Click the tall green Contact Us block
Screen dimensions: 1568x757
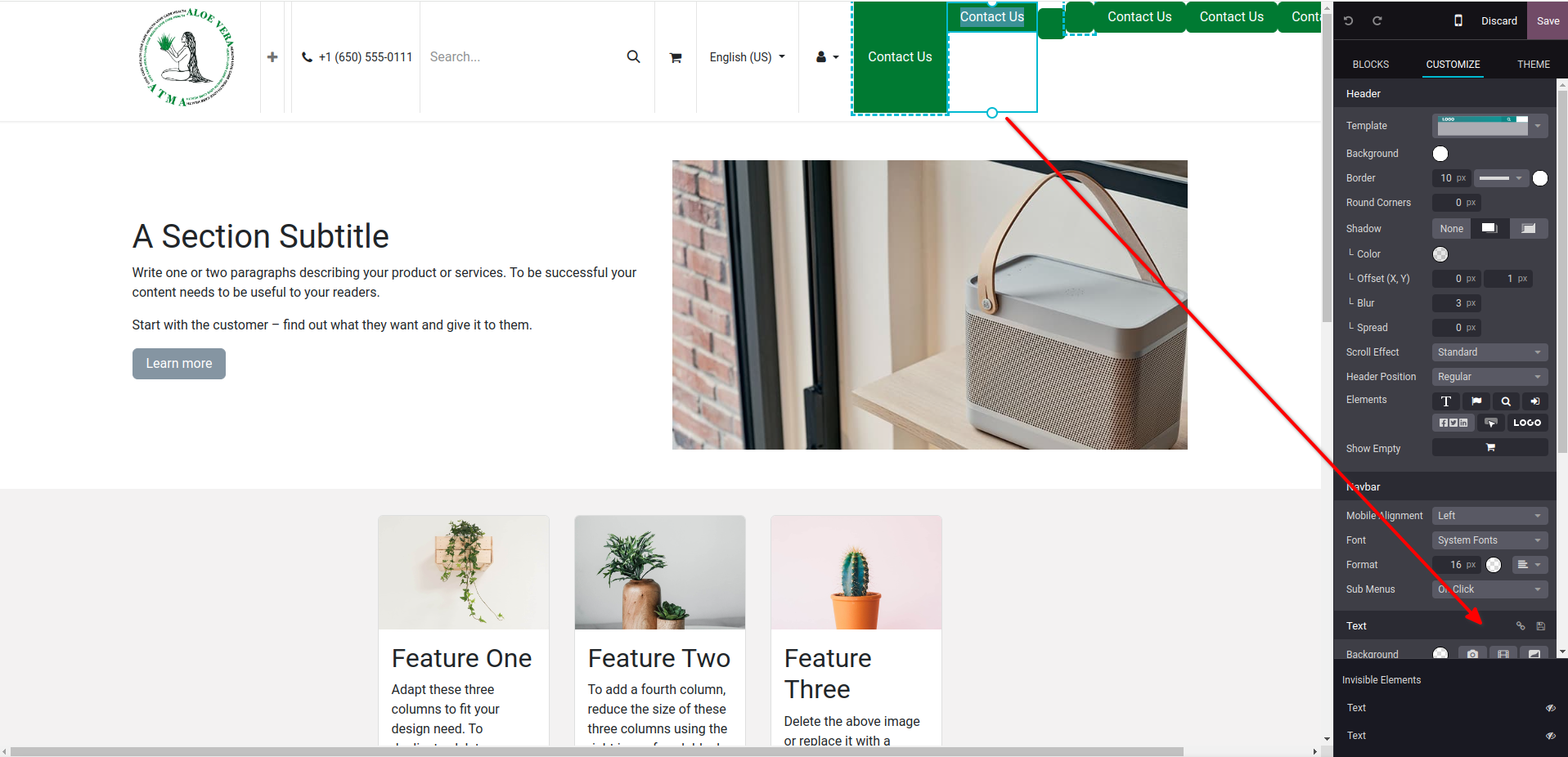[x=900, y=57]
